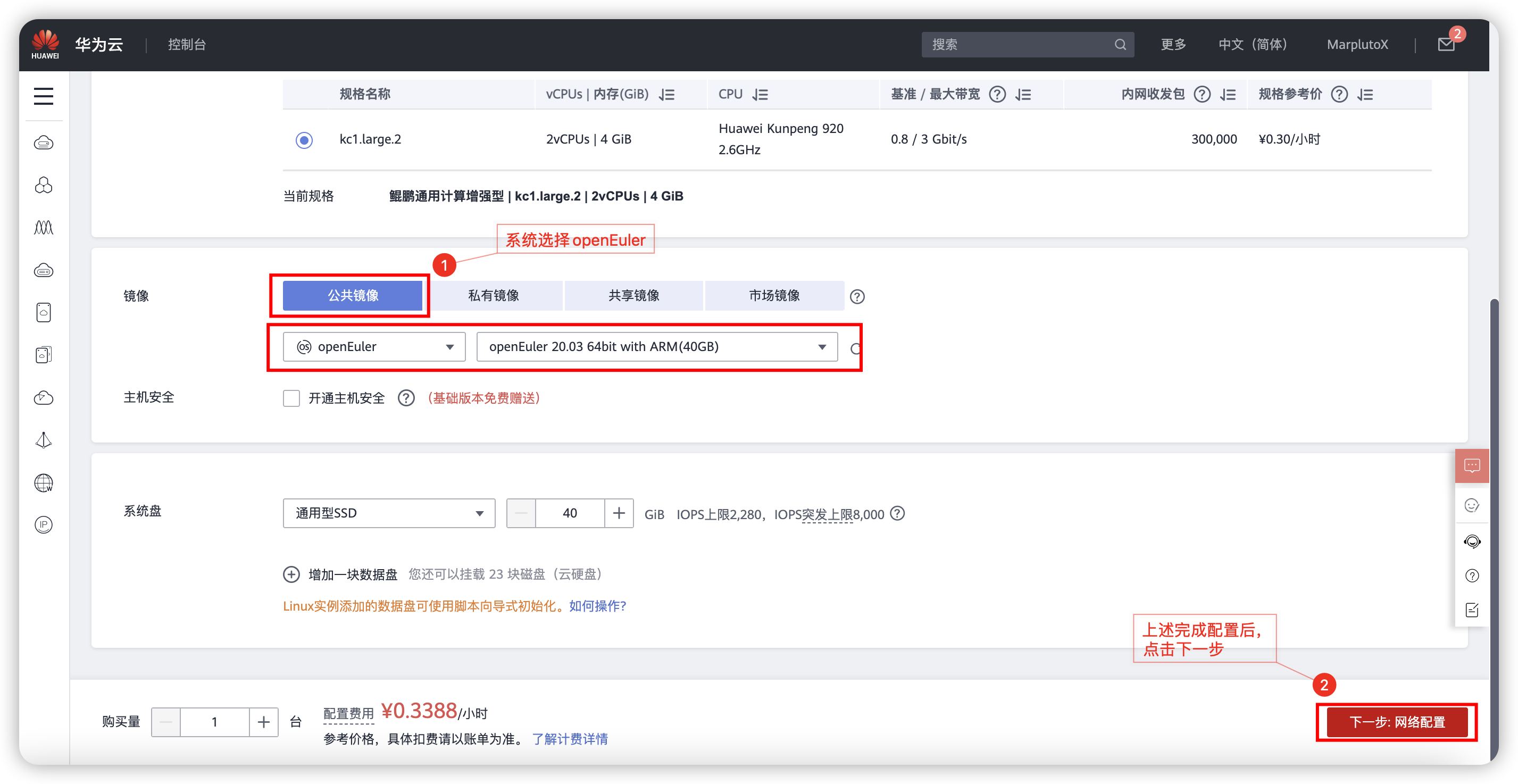Screen dimensions: 1518x784
Task: Open the openEuler 20.03 64bit version dropdown
Action: coord(656,347)
